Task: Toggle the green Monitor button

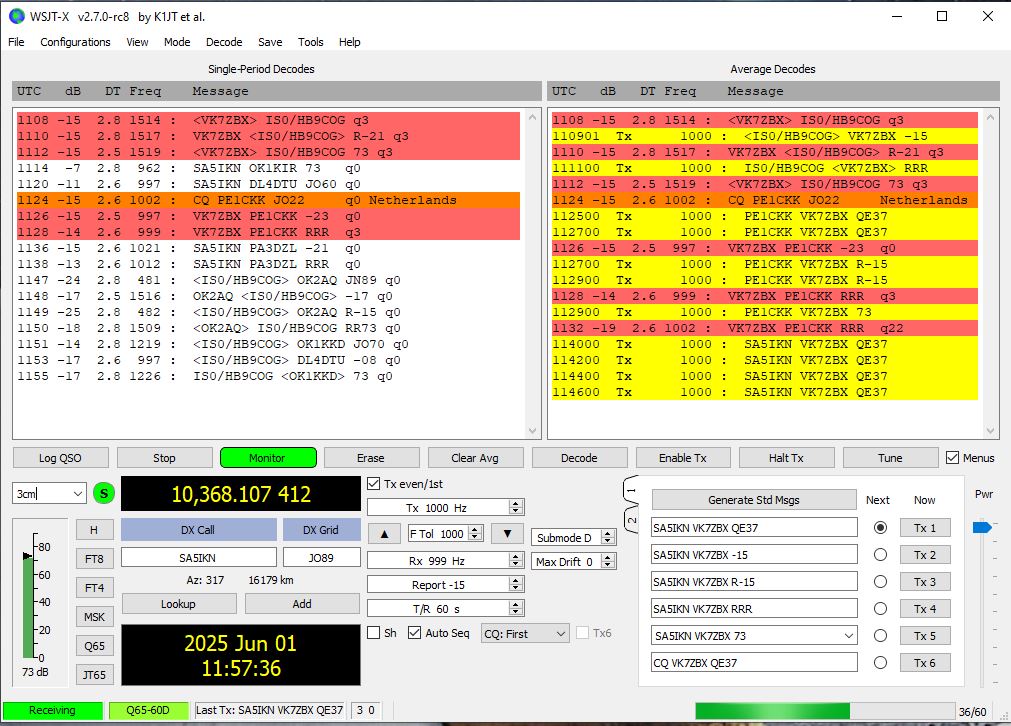Action: [x=268, y=458]
